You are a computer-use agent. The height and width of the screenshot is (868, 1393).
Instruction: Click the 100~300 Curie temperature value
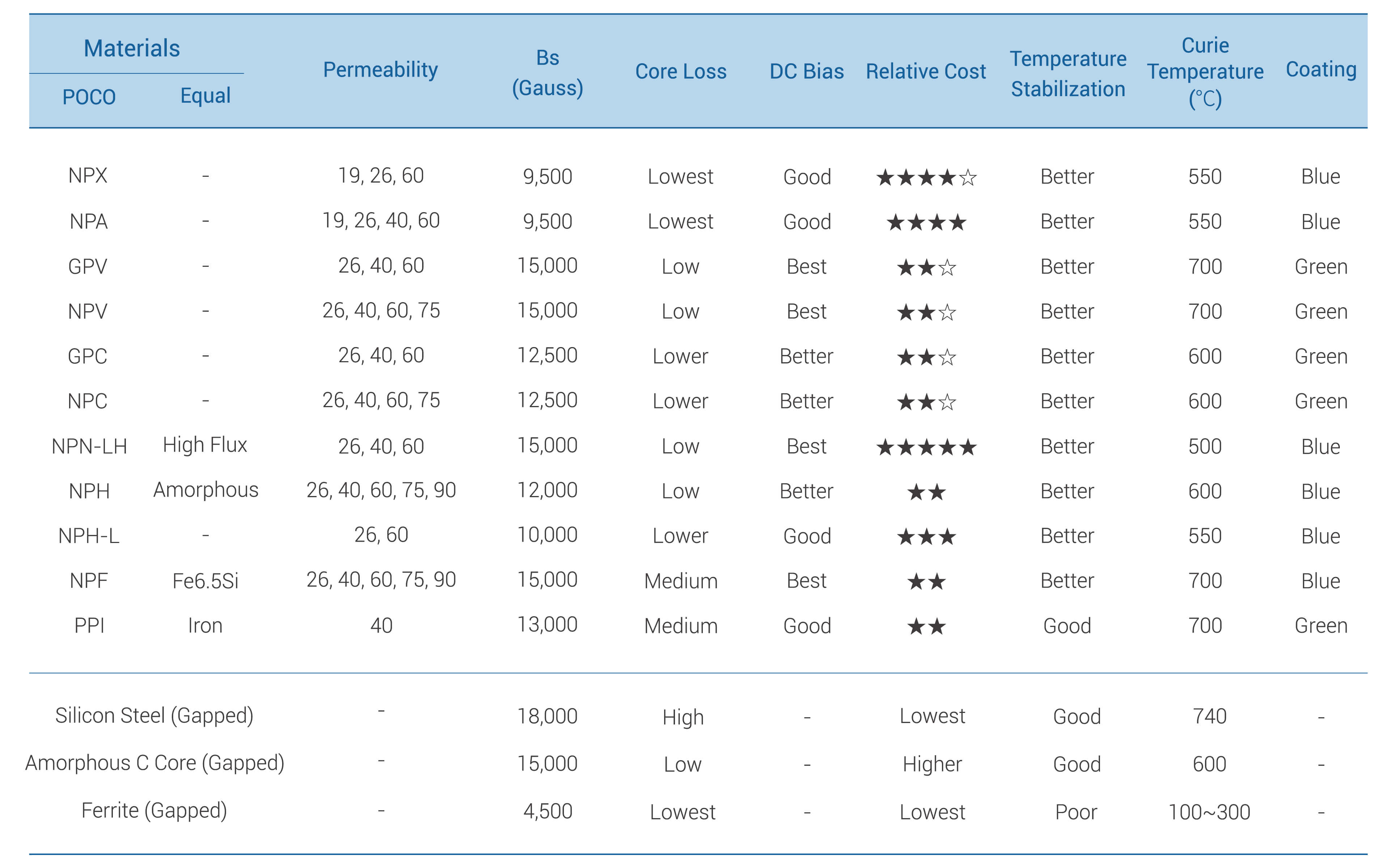click(1209, 812)
